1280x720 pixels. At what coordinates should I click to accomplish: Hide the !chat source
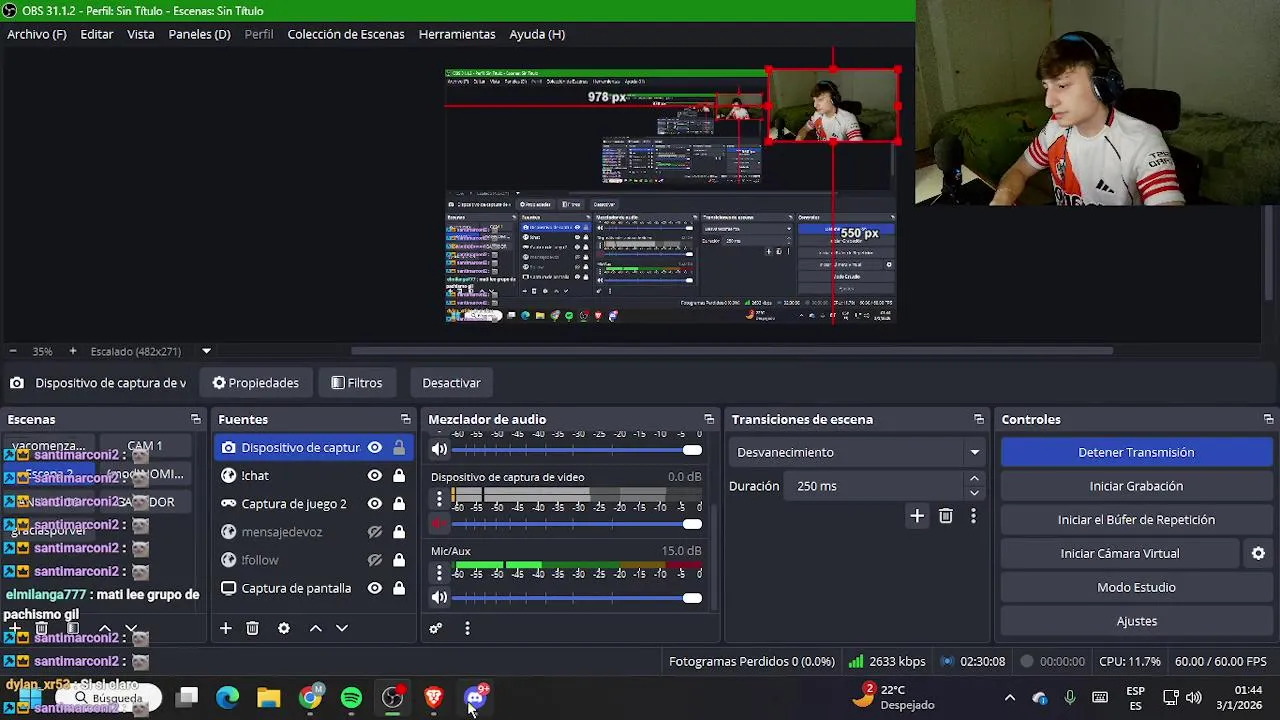tap(374, 475)
